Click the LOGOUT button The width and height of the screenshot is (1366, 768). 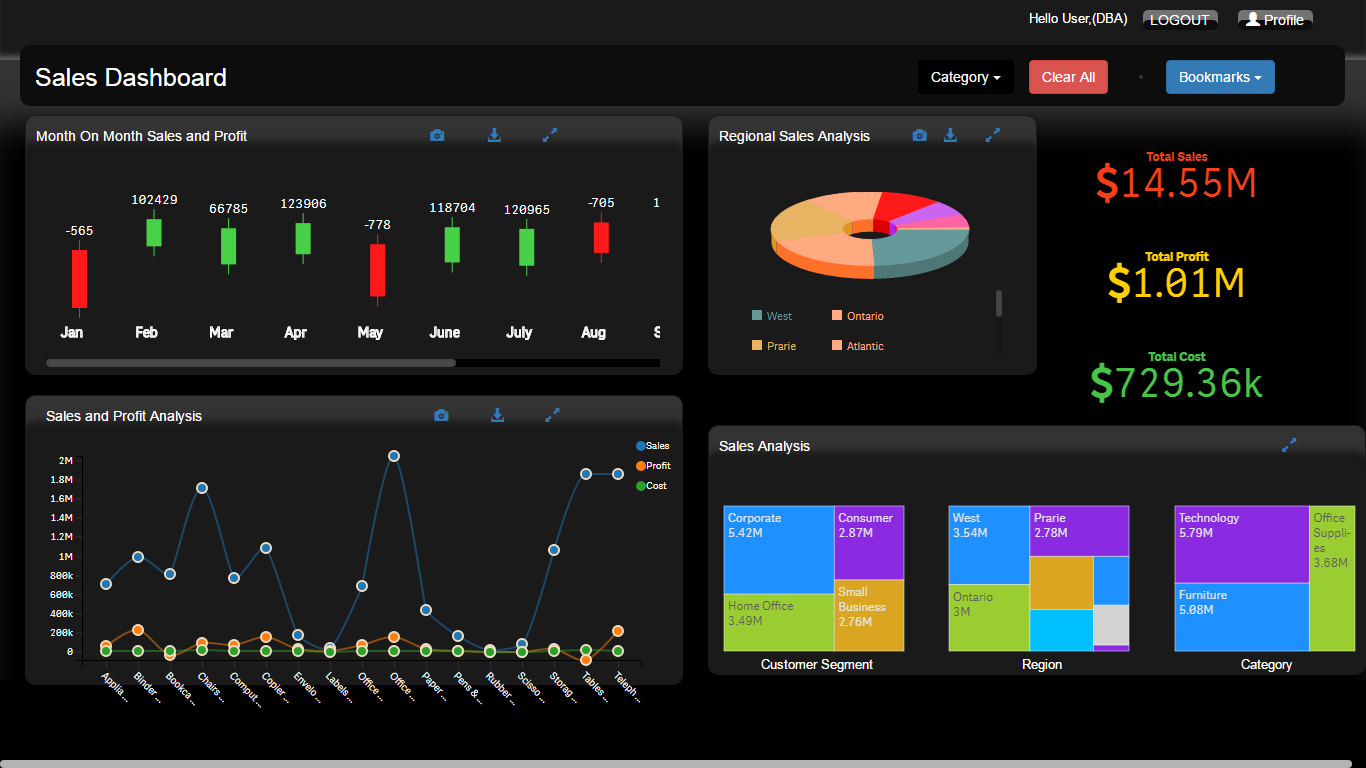(1179, 20)
